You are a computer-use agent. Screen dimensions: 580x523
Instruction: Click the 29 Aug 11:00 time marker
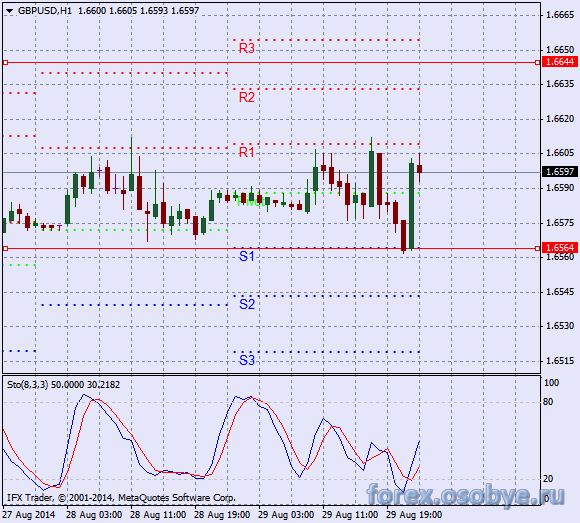[x=350, y=515]
